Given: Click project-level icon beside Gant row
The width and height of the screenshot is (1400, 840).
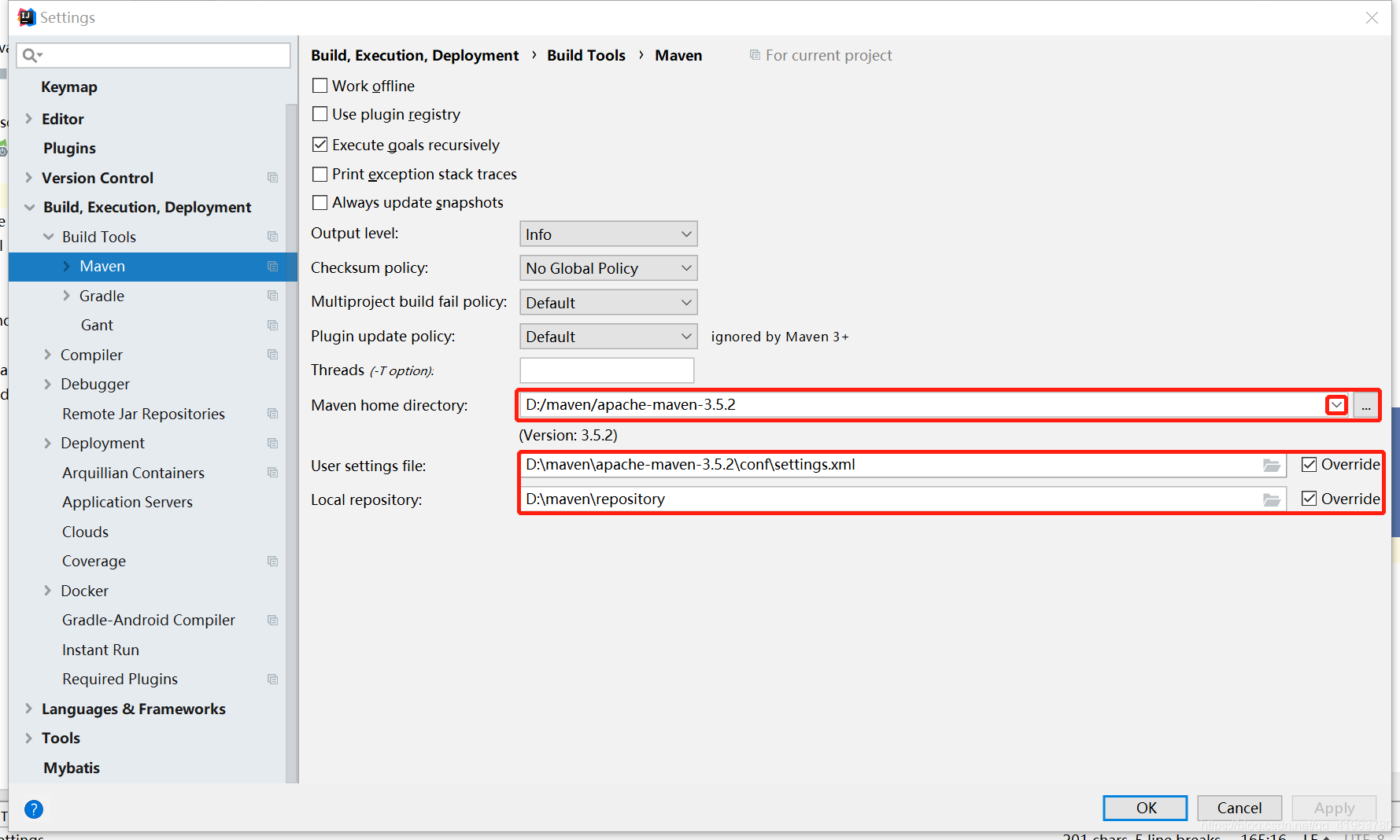Looking at the screenshot, I should pyautogui.click(x=273, y=326).
